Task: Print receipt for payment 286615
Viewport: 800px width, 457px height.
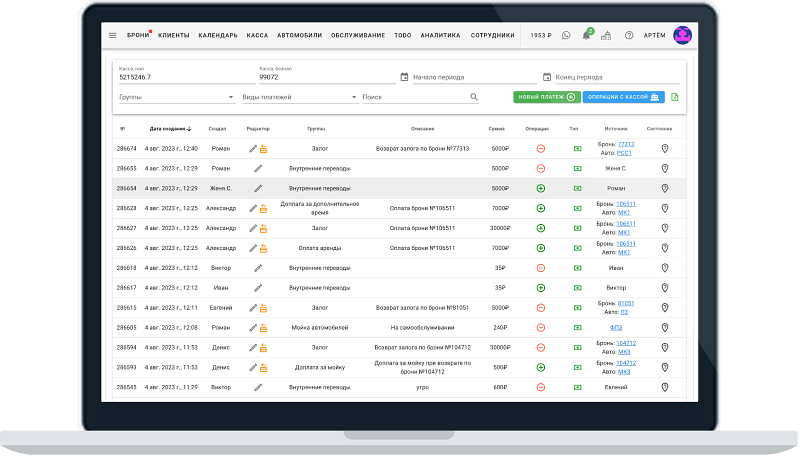Action: point(263,308)
